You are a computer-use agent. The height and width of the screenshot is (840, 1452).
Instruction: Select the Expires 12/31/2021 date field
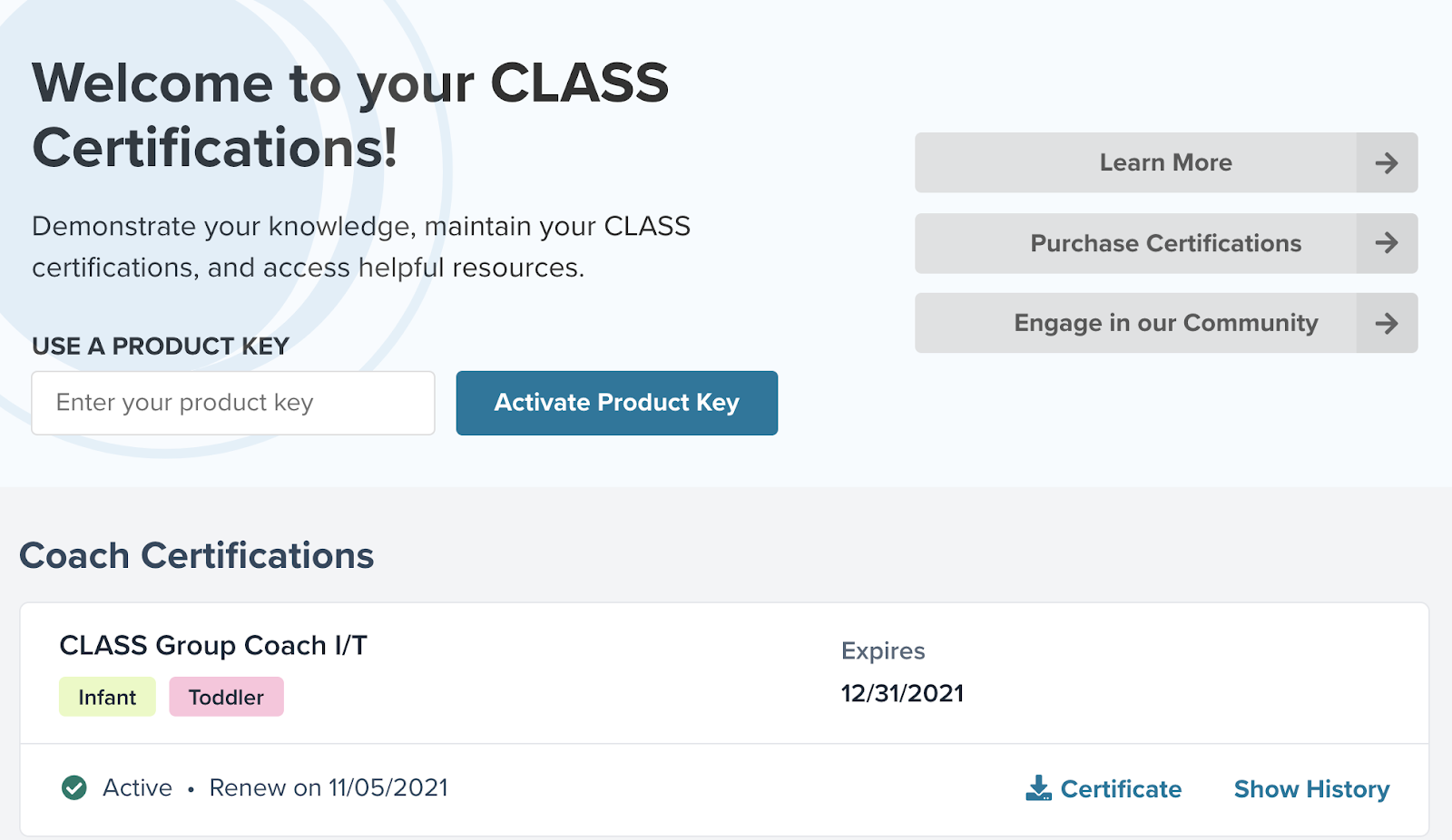902,692
